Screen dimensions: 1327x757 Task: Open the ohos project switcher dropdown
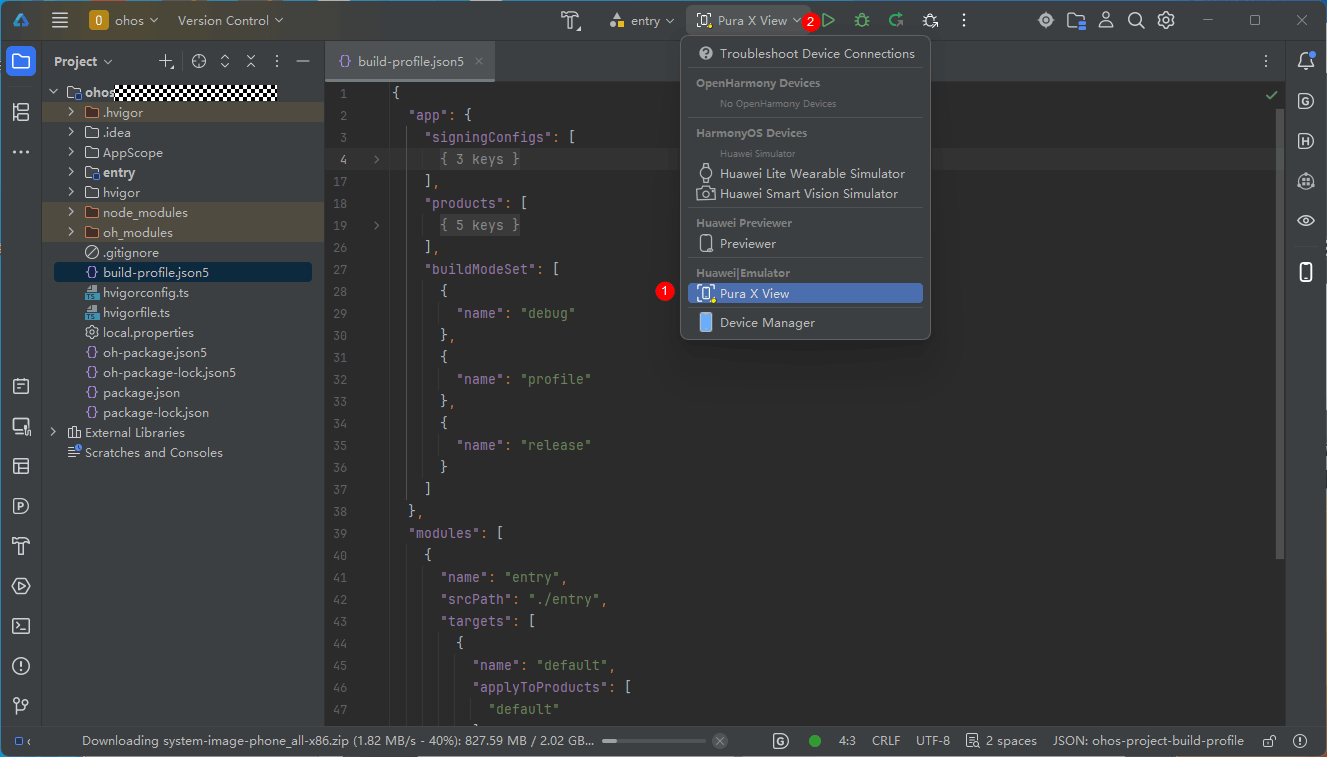coord(125,20)
